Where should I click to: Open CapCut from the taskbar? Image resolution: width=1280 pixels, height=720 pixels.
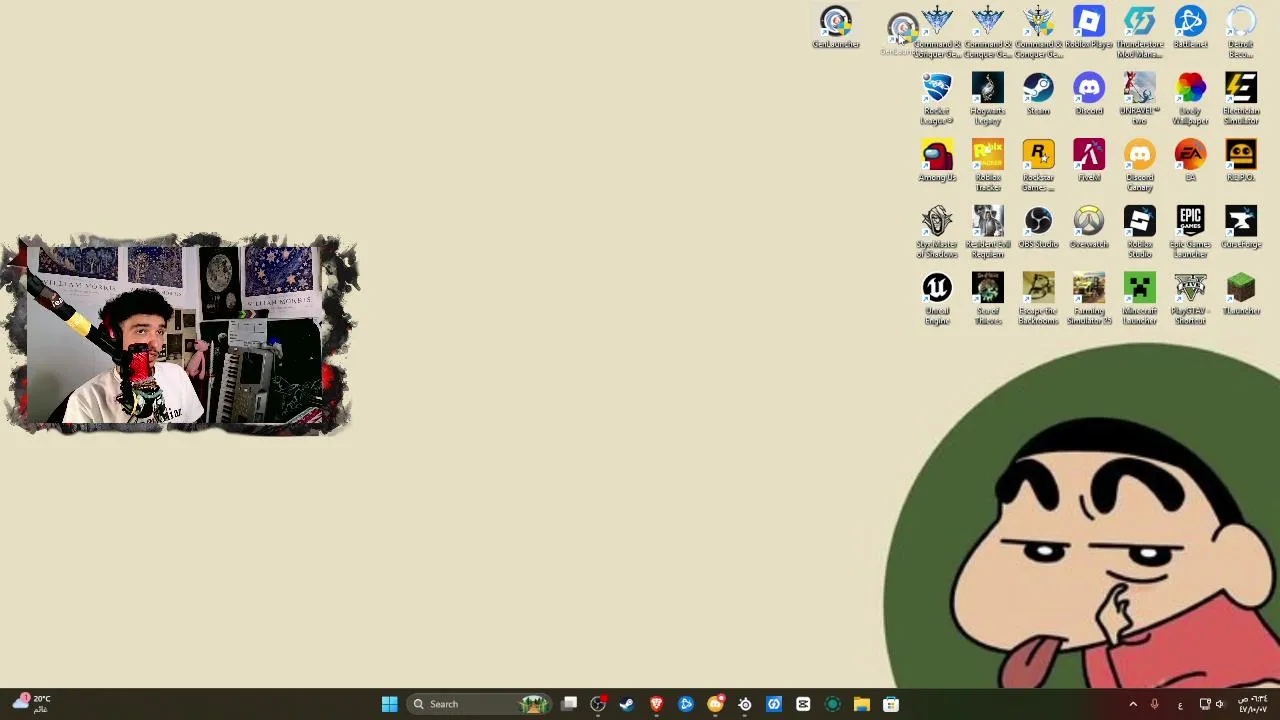coord(803,704)
